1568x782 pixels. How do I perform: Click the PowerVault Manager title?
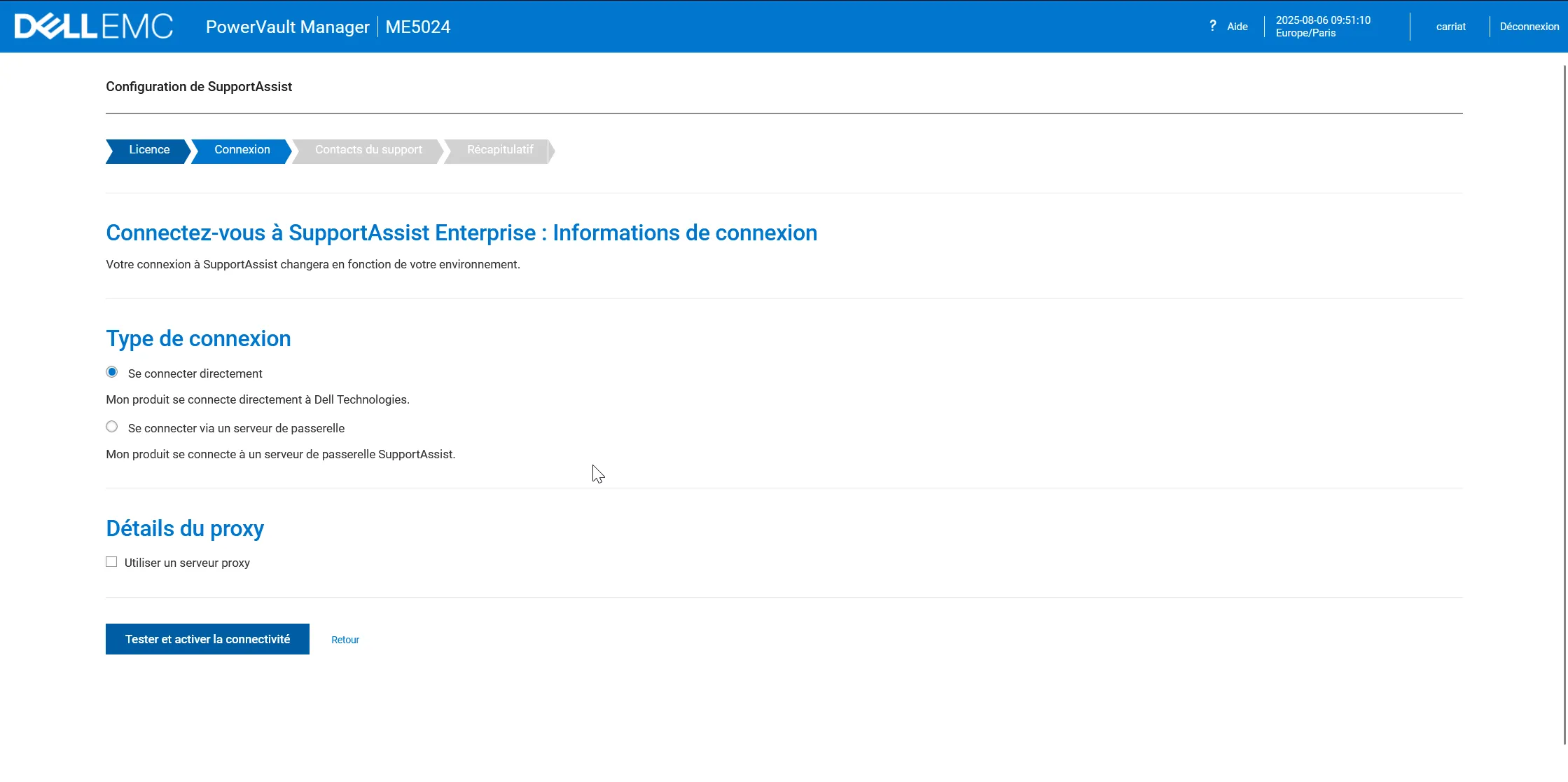coord(287,27)
